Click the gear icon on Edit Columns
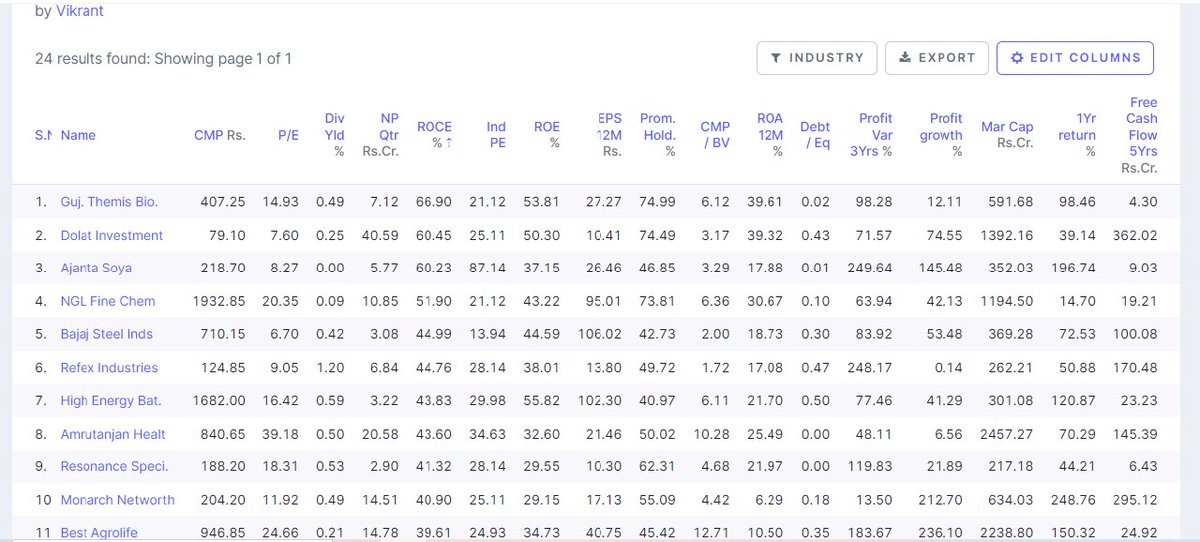This screenshot has width=1200, height=542. coord(1017,58)
